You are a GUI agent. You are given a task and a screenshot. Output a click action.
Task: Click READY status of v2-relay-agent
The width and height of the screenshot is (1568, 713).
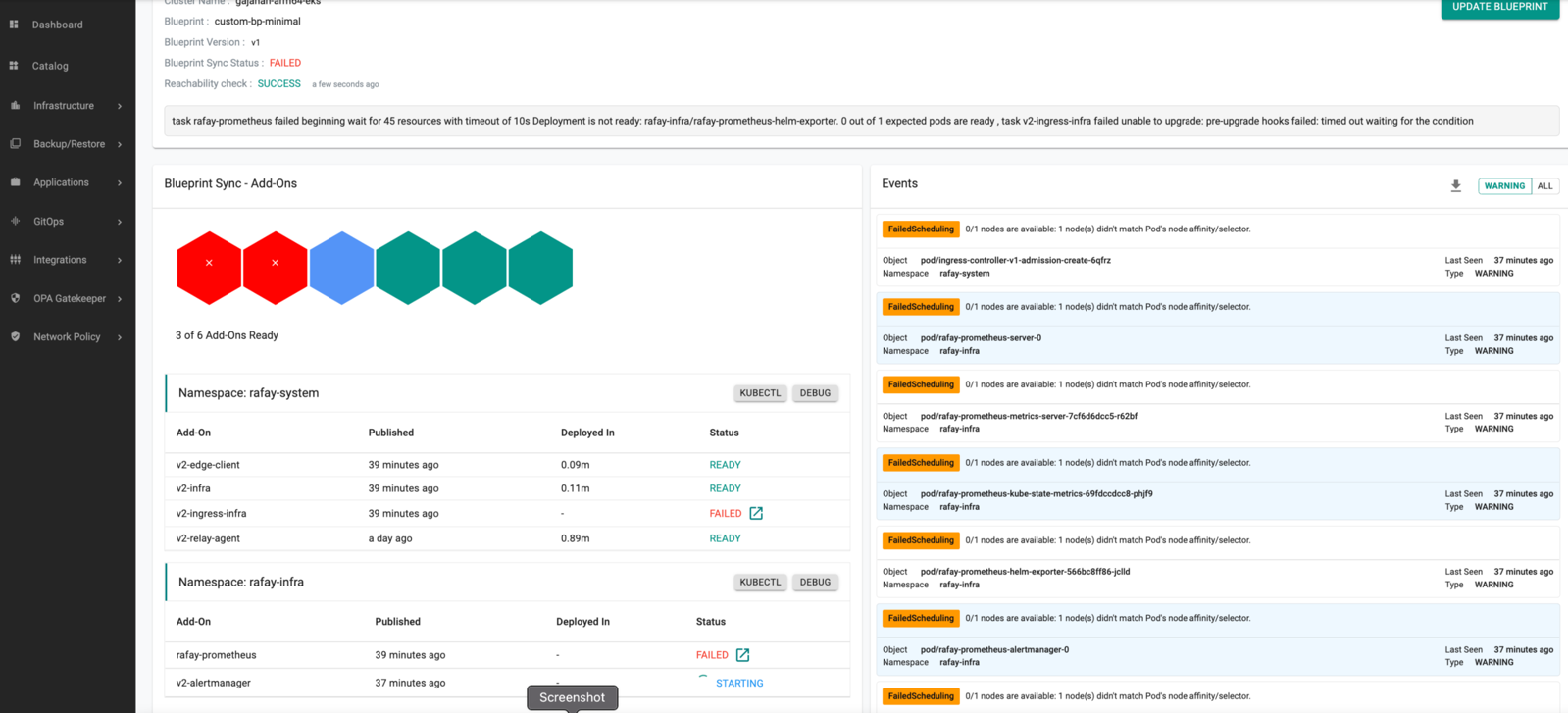pos(726,538)
